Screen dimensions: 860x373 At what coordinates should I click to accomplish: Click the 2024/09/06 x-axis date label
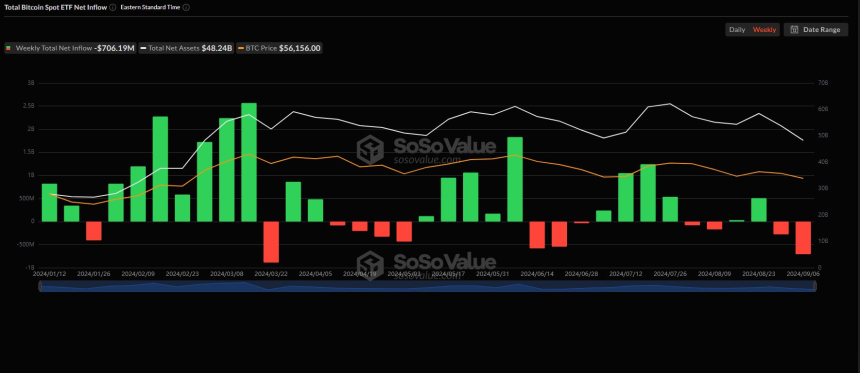[x=803, y=273]
